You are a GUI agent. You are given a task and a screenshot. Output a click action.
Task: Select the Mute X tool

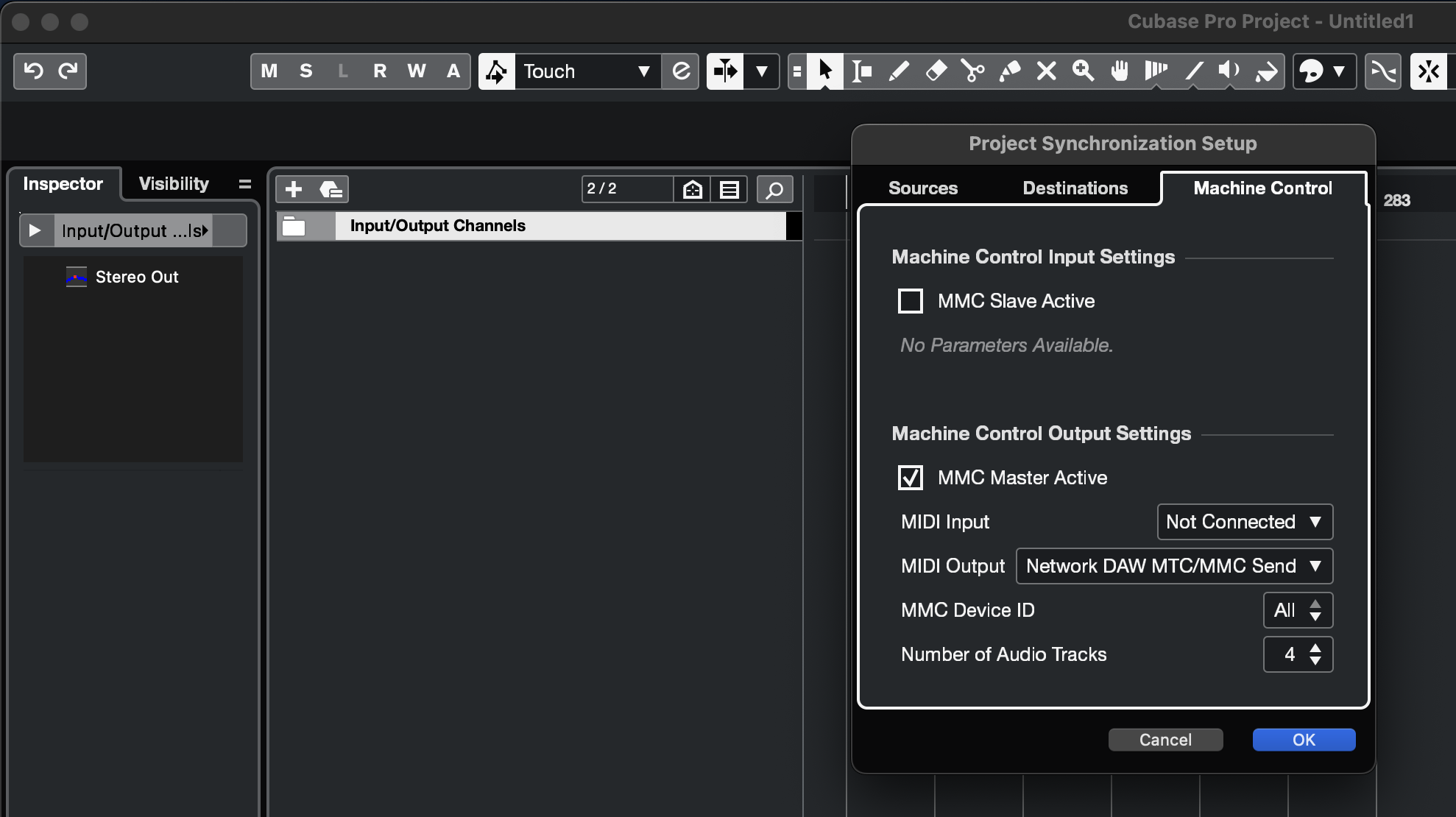pyautogui.click(x=1046, y=71)
